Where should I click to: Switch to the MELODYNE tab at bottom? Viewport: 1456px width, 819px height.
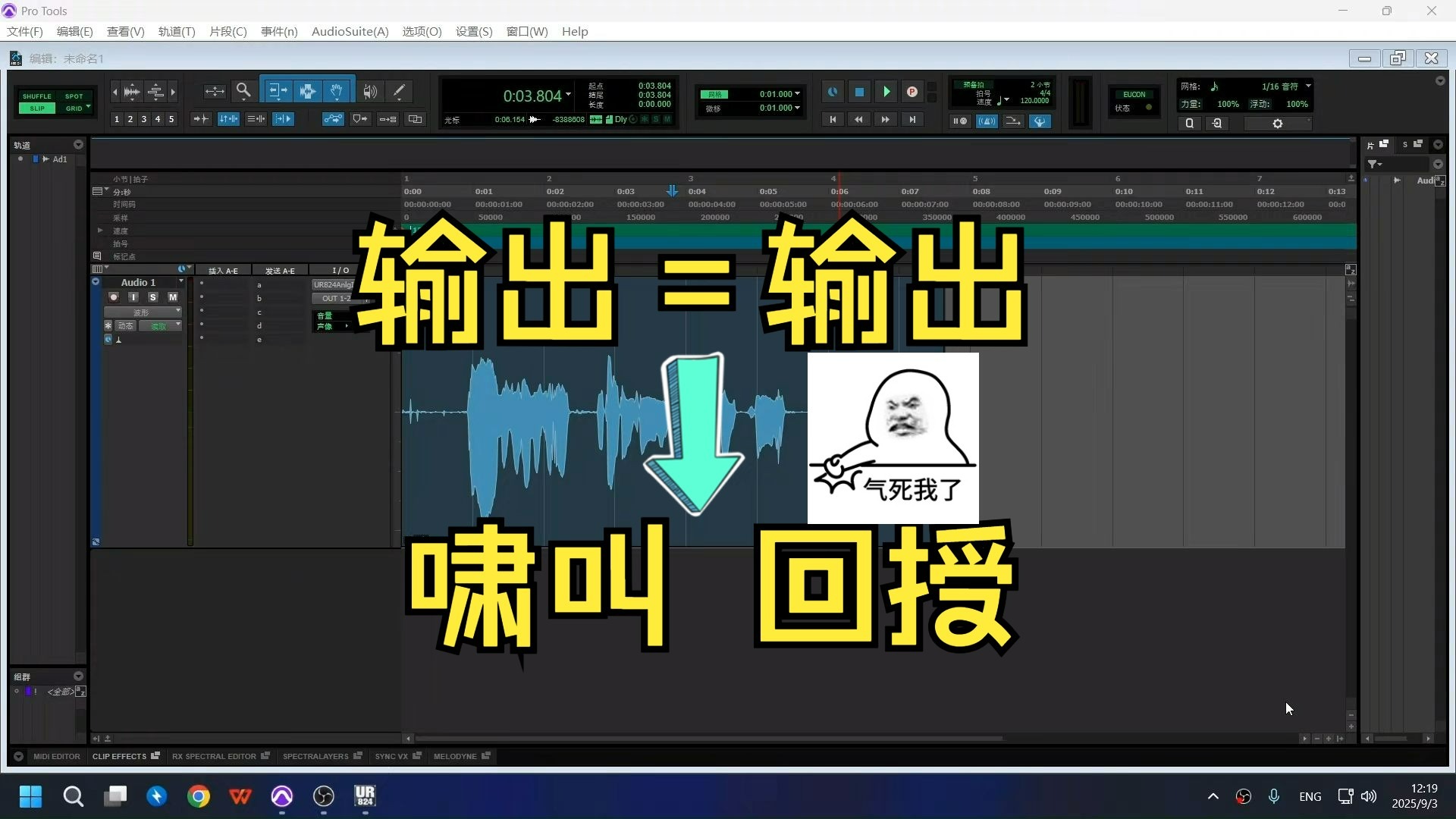coord(456,756)
